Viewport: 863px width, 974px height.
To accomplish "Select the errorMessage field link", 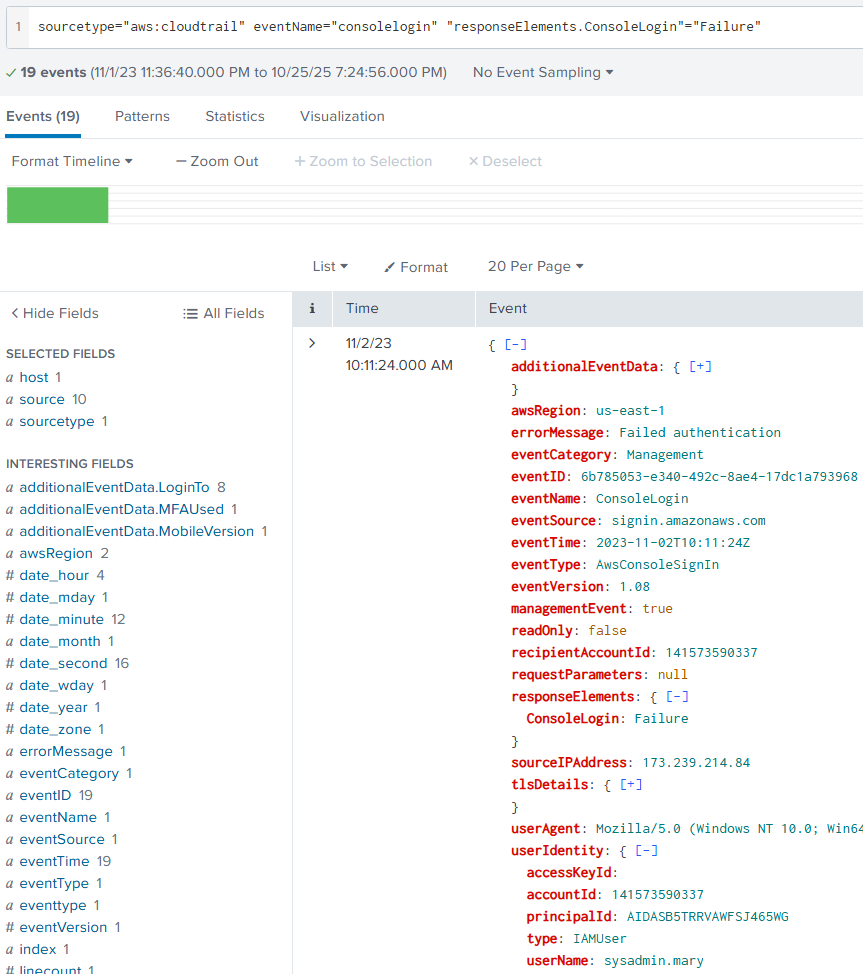I will coord(66,751).
